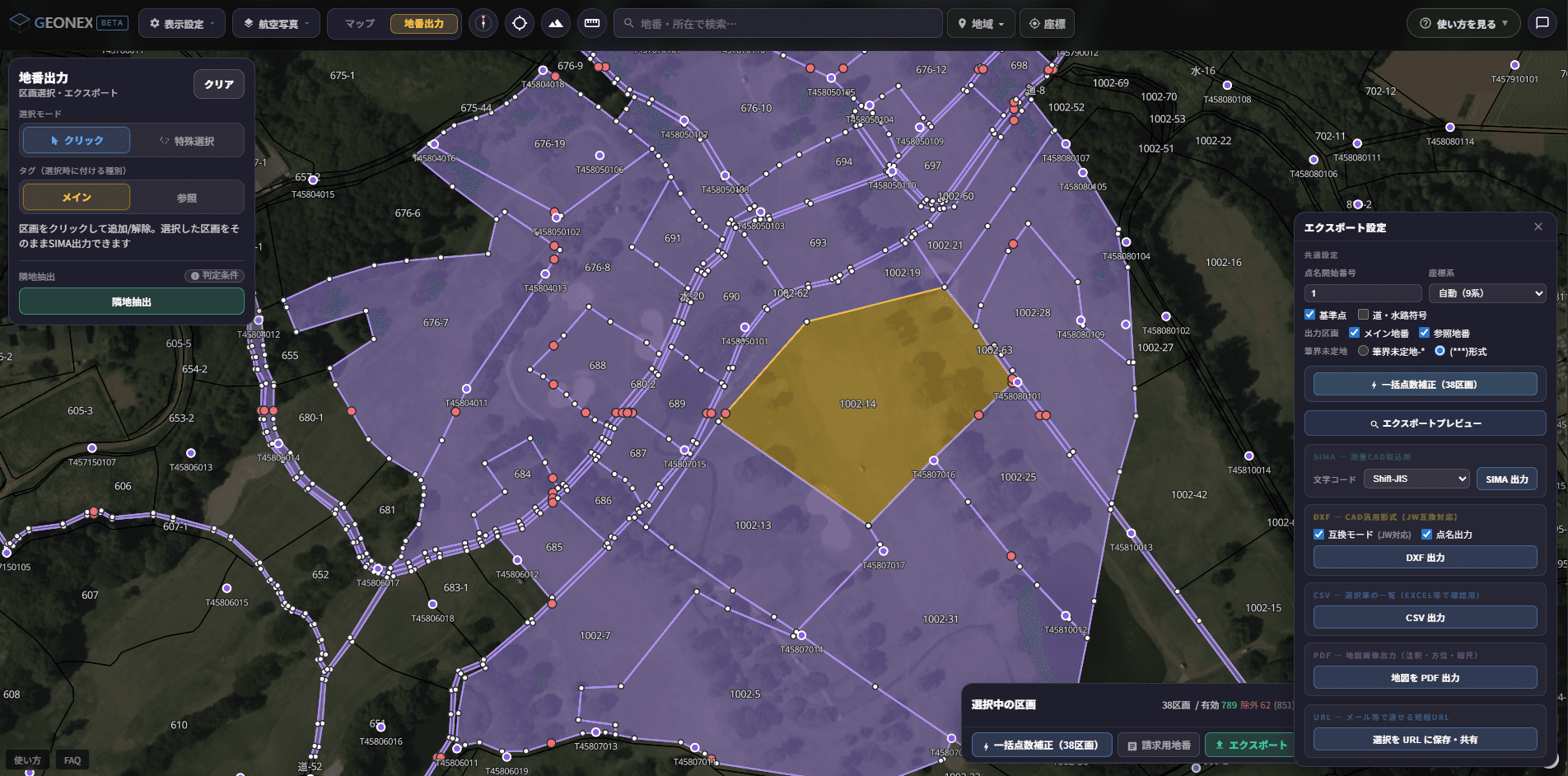Expand the 使い方を見る dropdown
The height and width of the screenshot is (776, 1568).
tap(1463, 24)
